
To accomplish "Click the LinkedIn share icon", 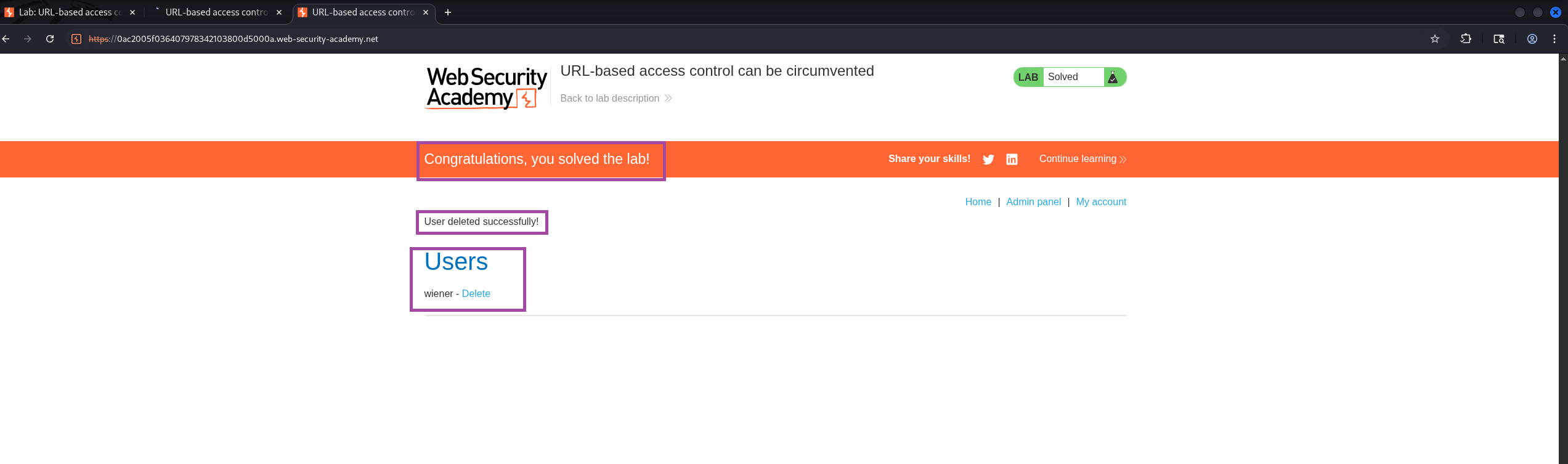I will point(1012,160).
